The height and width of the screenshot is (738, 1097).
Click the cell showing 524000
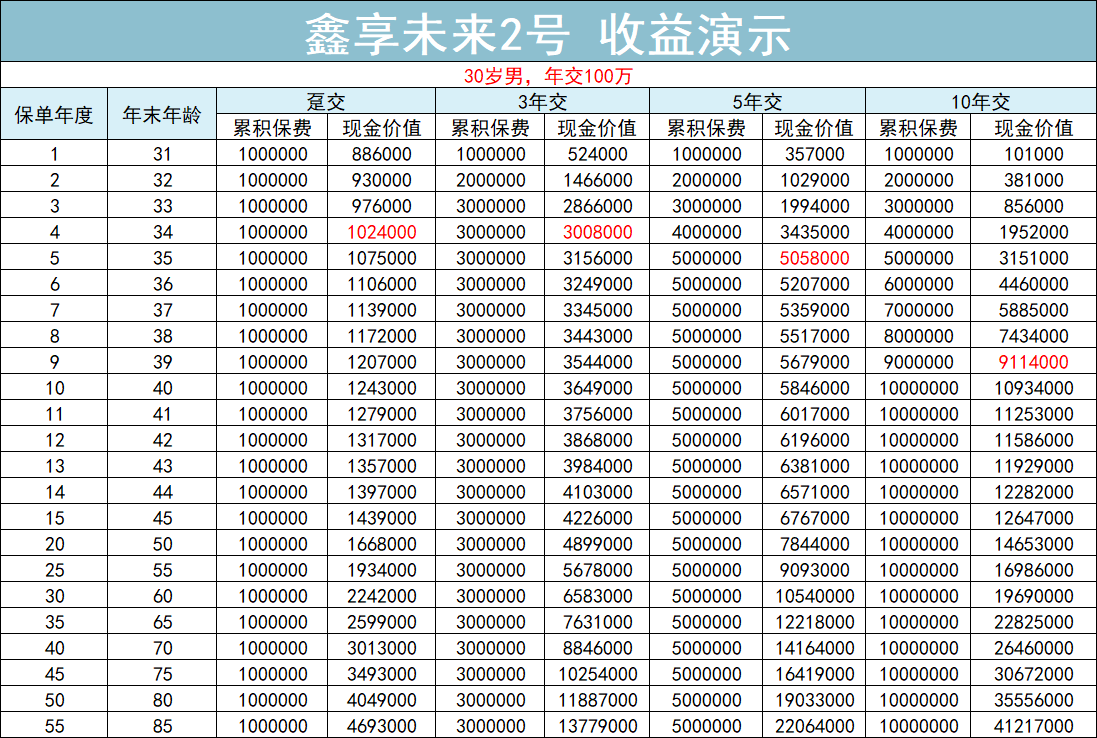[597, 154]
